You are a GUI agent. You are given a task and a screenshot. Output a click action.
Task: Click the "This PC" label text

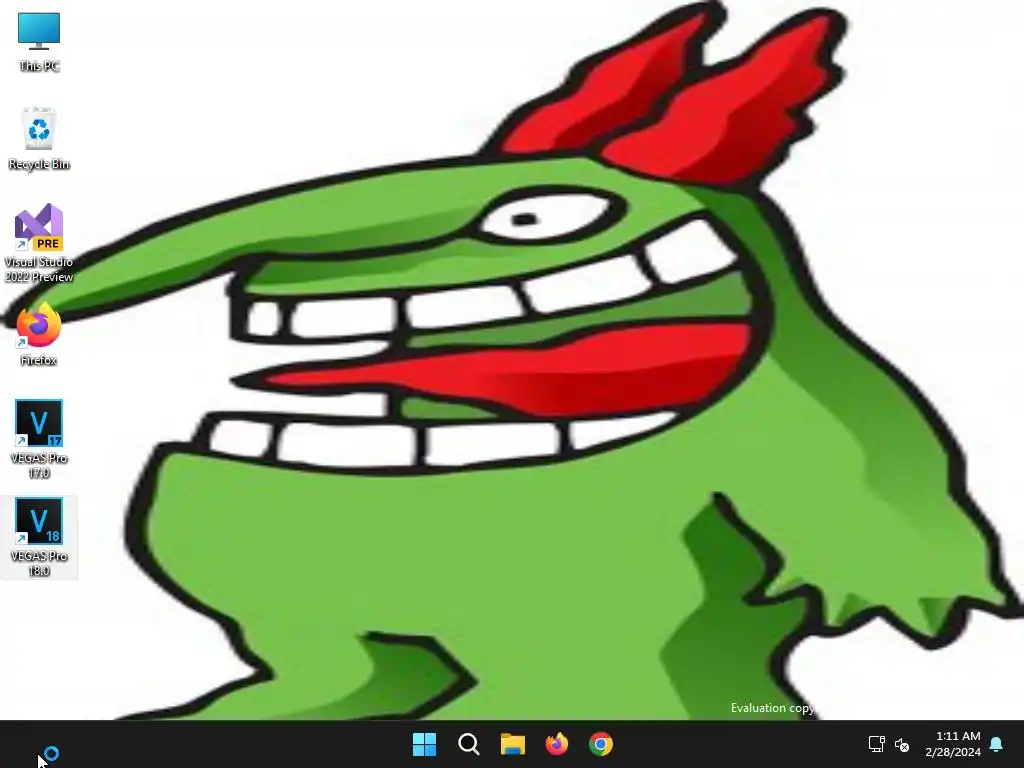click(x=39, y=66)
